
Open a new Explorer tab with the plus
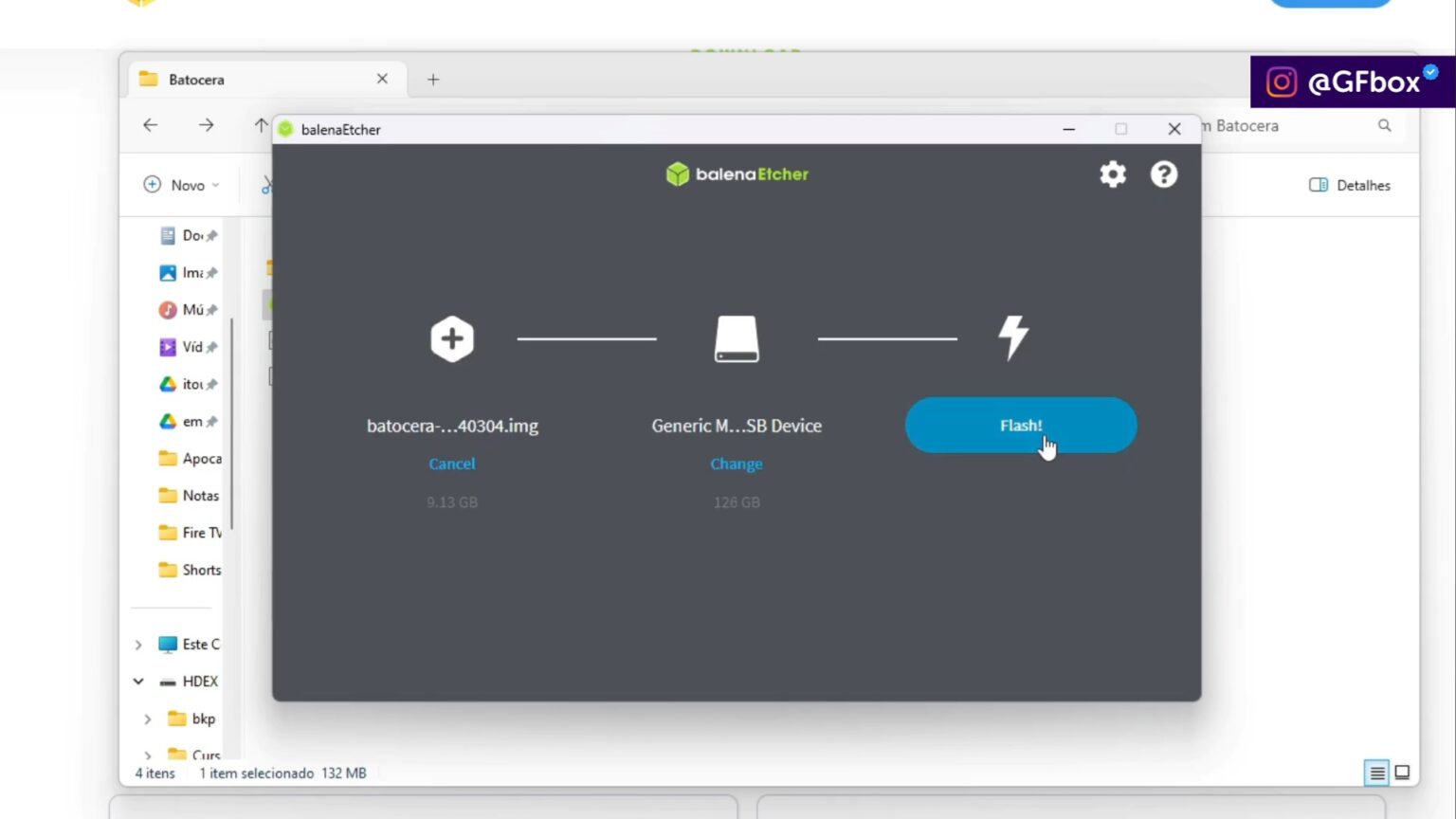tap(433, 80)
